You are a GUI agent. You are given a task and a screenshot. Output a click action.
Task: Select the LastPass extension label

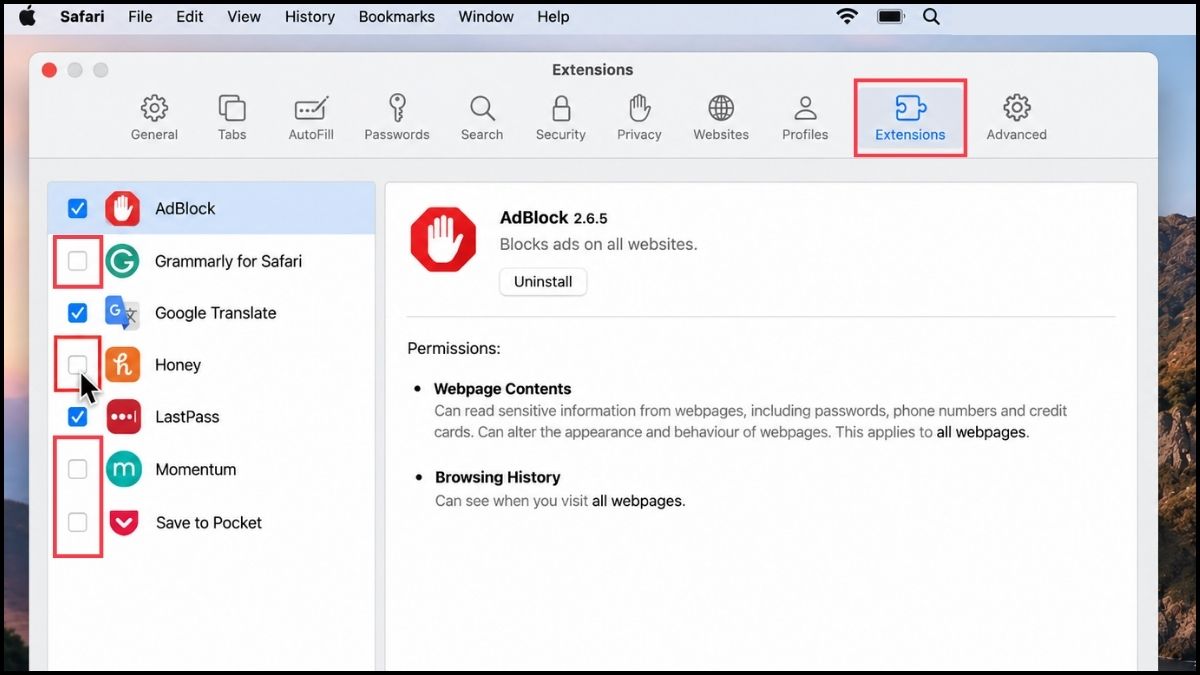[187, 417]
